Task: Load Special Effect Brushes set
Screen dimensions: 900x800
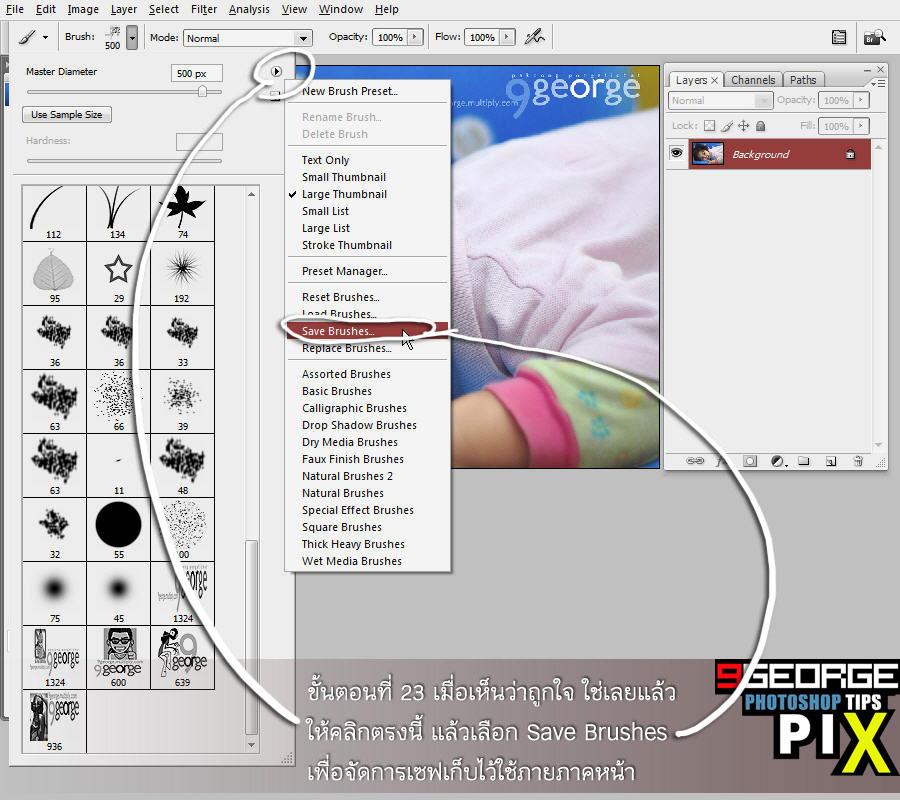Action: click(358, 510)
